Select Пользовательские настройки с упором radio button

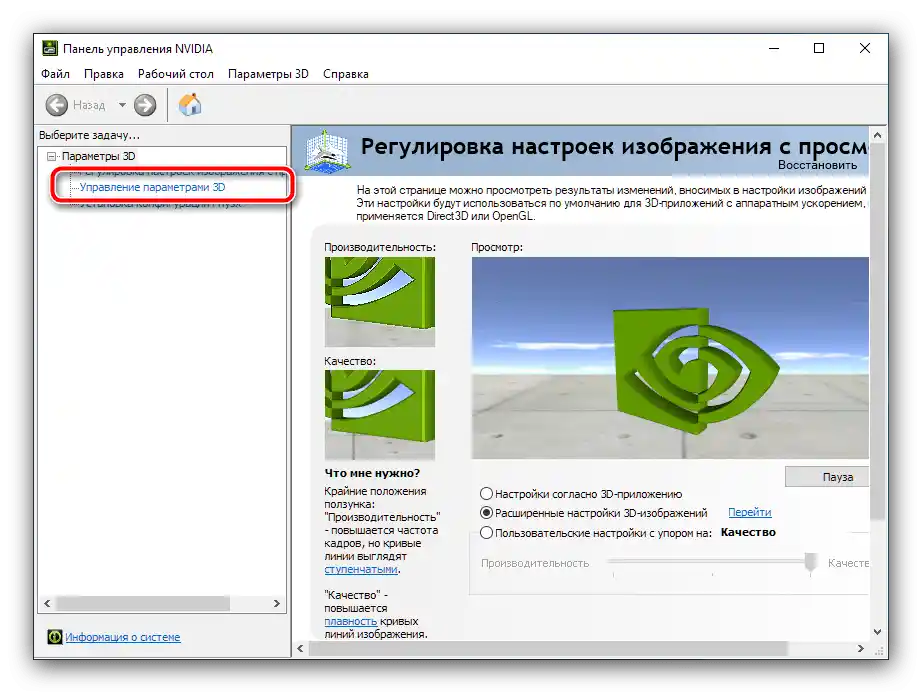coord(486,533)
